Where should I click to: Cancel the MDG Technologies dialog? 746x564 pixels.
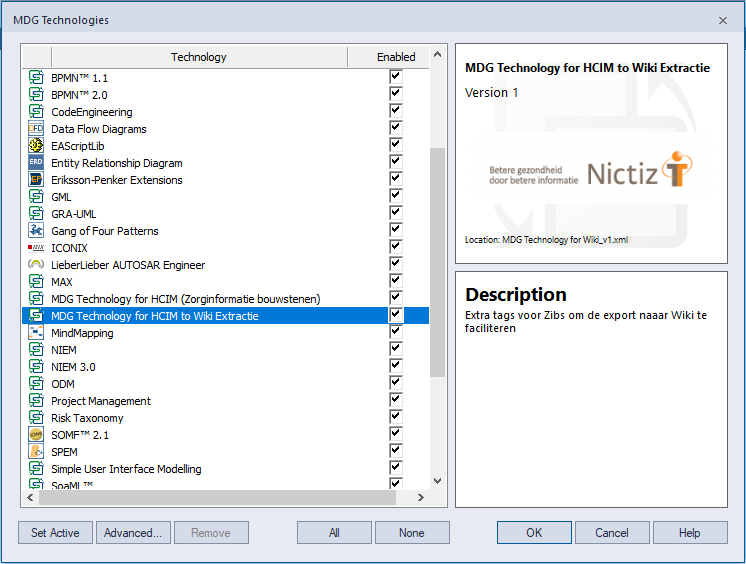[x=612, y=533]
